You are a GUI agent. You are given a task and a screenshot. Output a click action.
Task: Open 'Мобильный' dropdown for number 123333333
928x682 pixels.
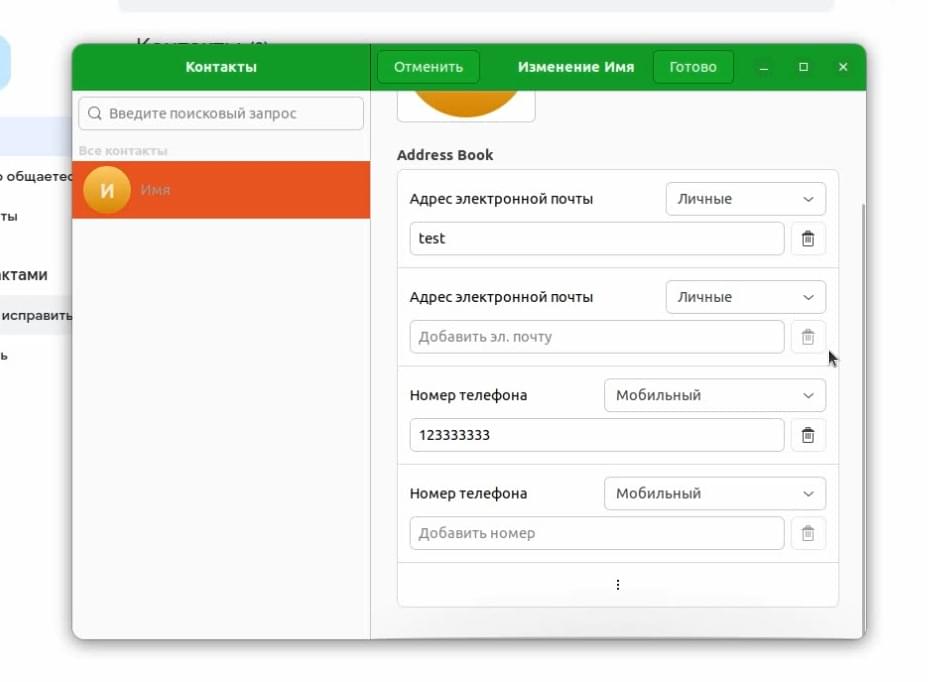tap(715, 395)
